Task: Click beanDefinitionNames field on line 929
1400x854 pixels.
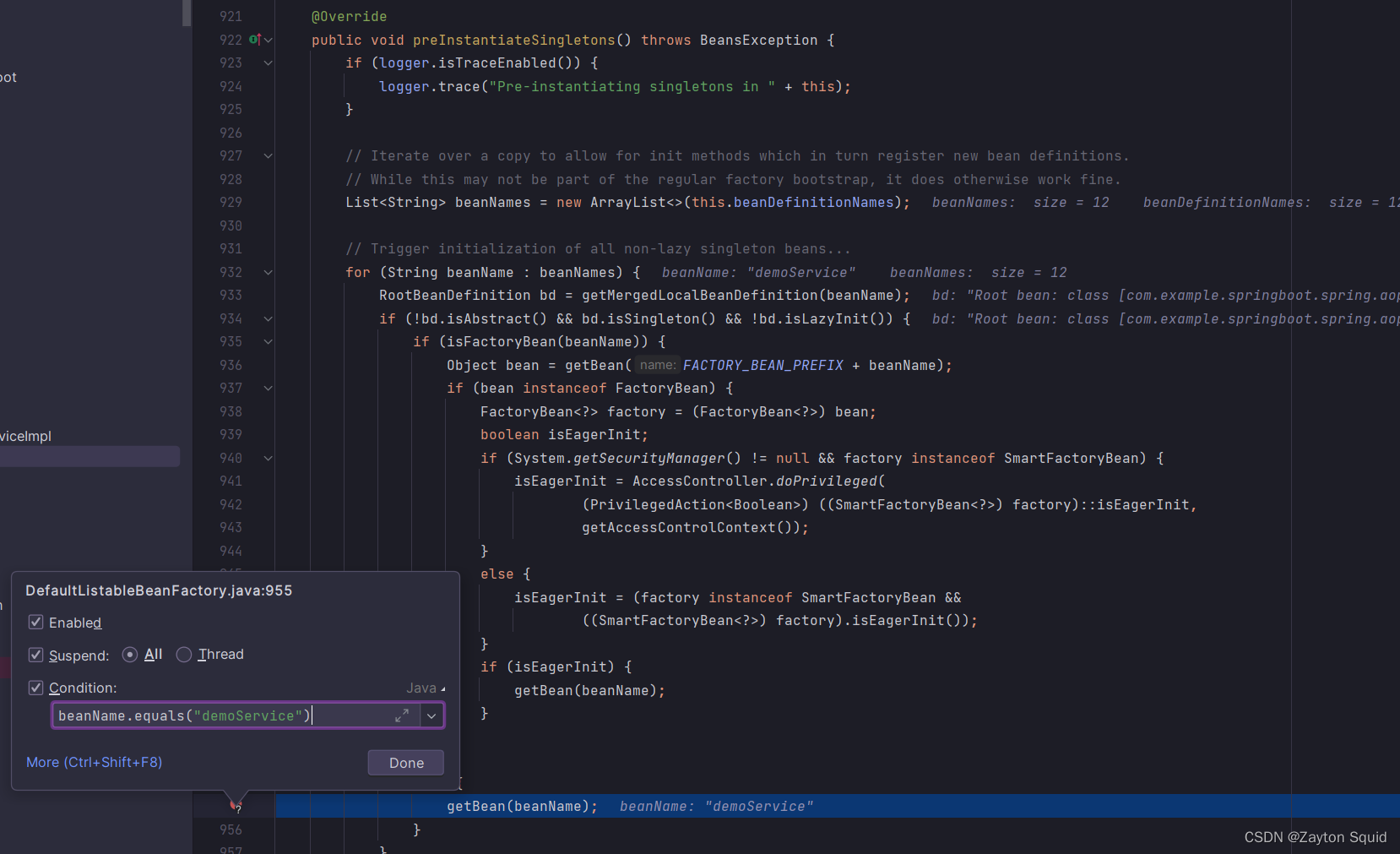Action: [813, 203]
